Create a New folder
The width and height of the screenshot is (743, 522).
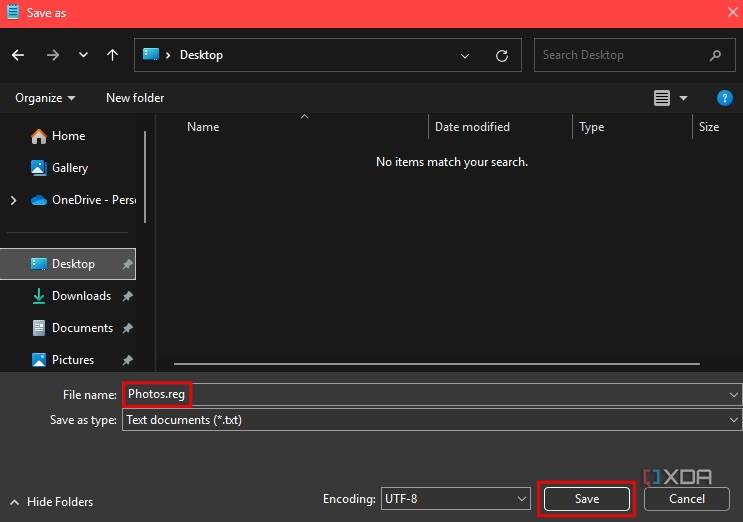135,98
